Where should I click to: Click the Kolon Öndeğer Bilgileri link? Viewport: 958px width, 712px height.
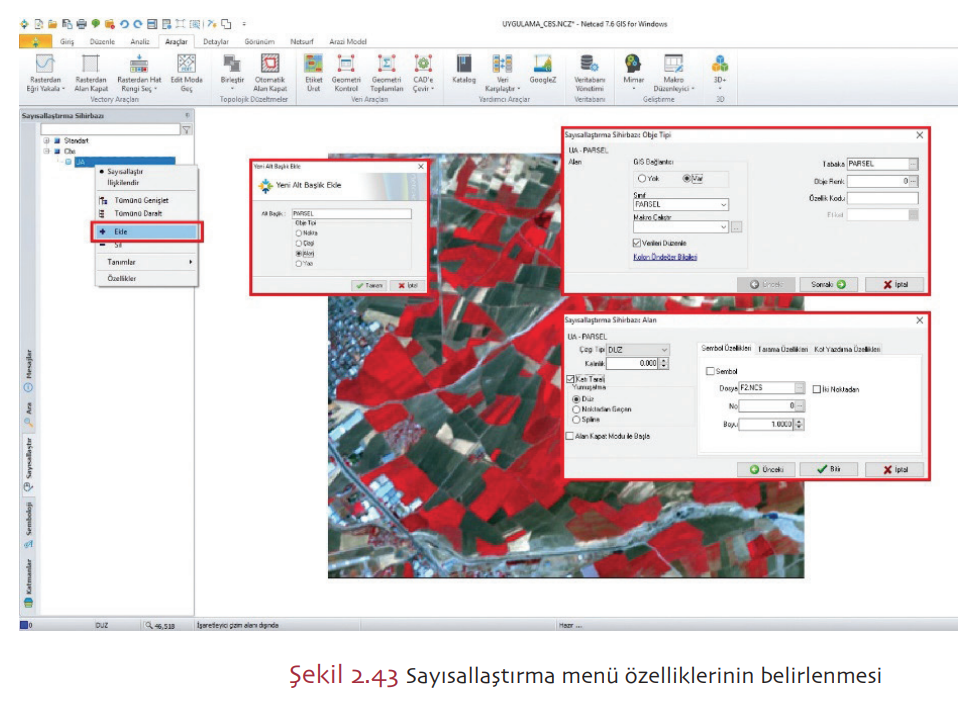tap(665, 257)
